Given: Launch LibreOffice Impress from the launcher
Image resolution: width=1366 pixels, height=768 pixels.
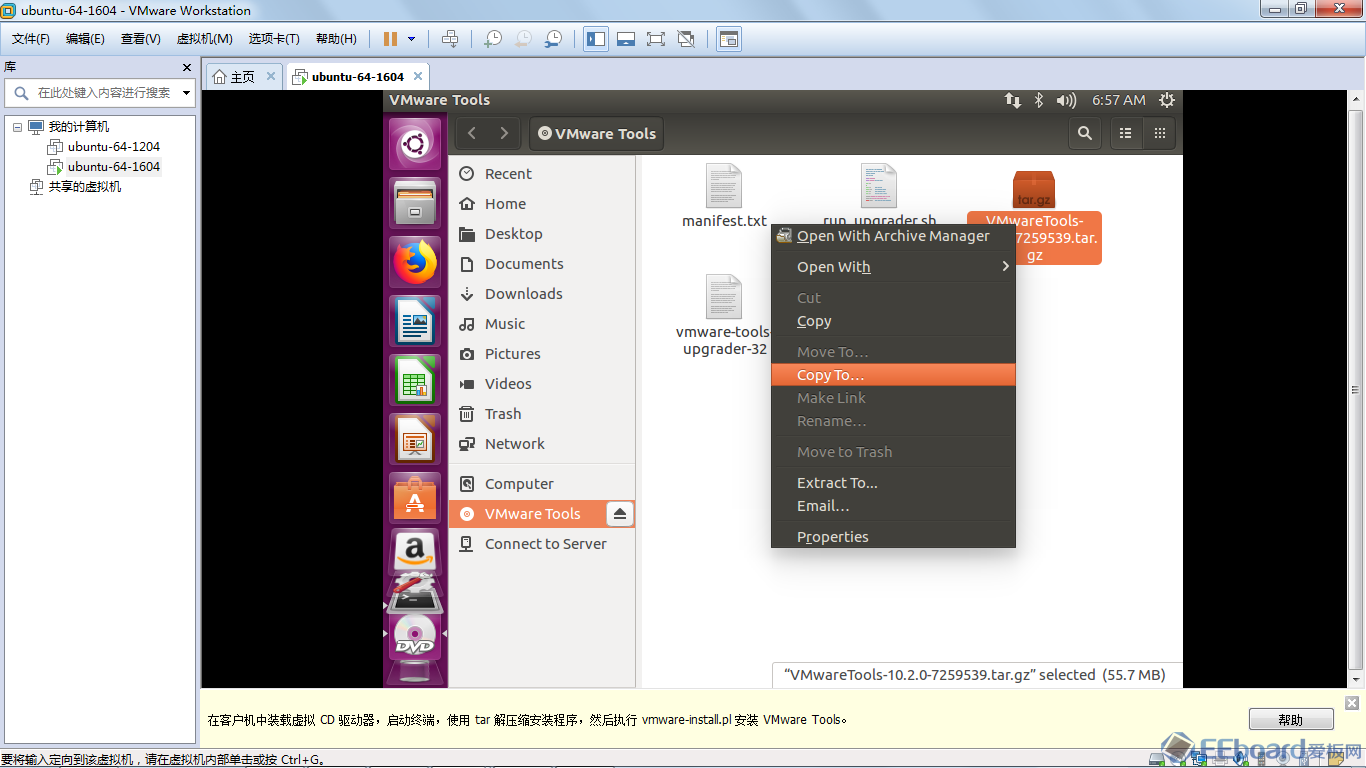Looking at the screenshot, I should click(415, 440).
